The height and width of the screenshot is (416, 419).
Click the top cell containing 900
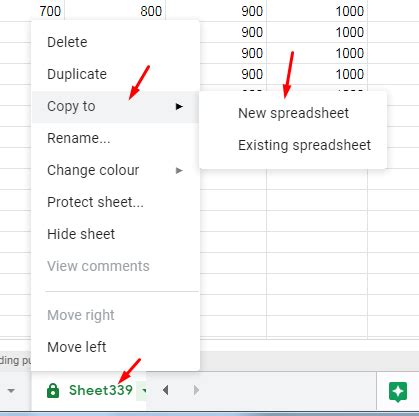(x=216, y=11)
